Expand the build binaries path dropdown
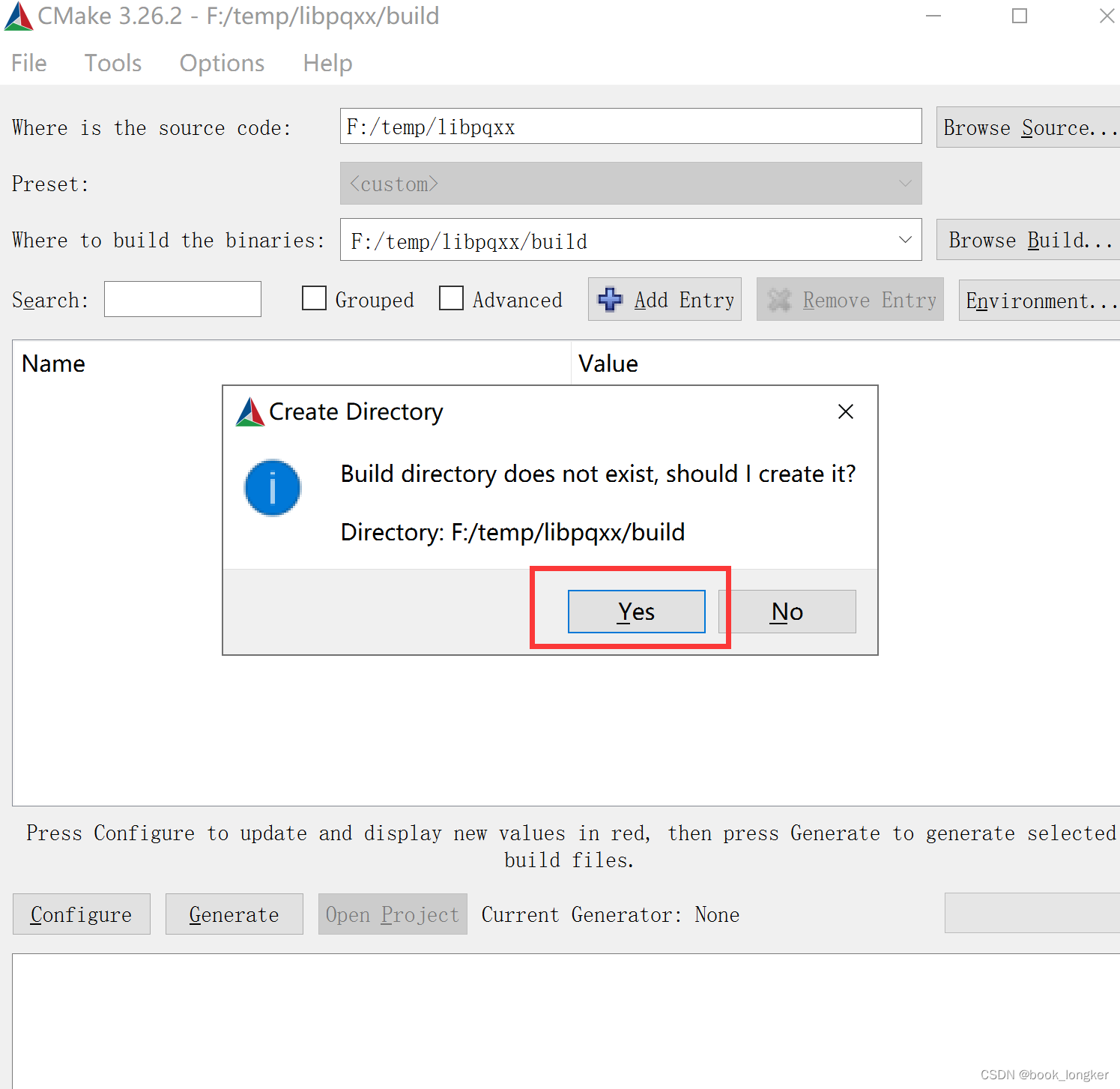 click(x=905, y=240)
